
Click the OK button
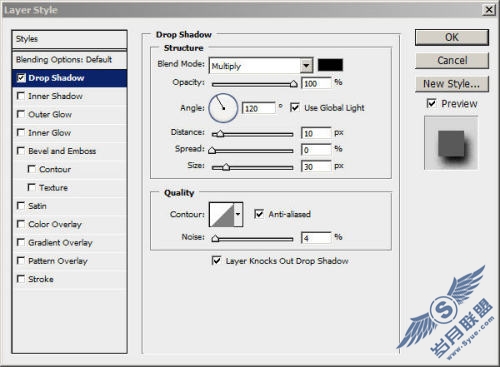tap(452, 37)
